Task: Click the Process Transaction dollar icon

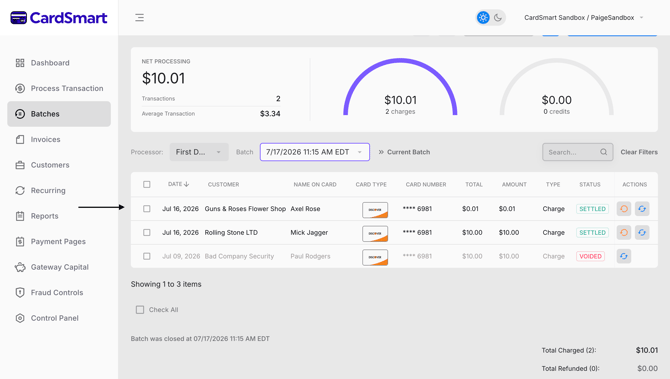Action: tap(20, 88)
